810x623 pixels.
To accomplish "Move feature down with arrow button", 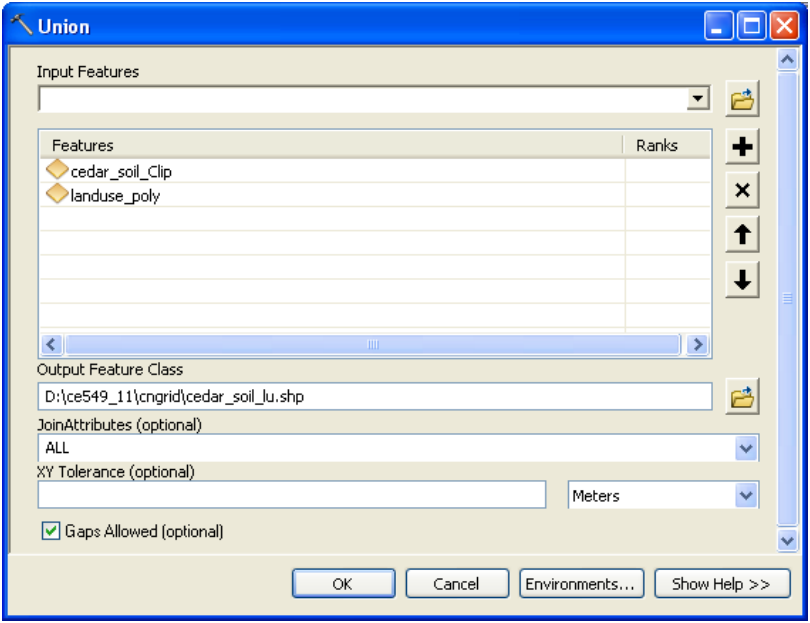I will click(x=741, y=280).
